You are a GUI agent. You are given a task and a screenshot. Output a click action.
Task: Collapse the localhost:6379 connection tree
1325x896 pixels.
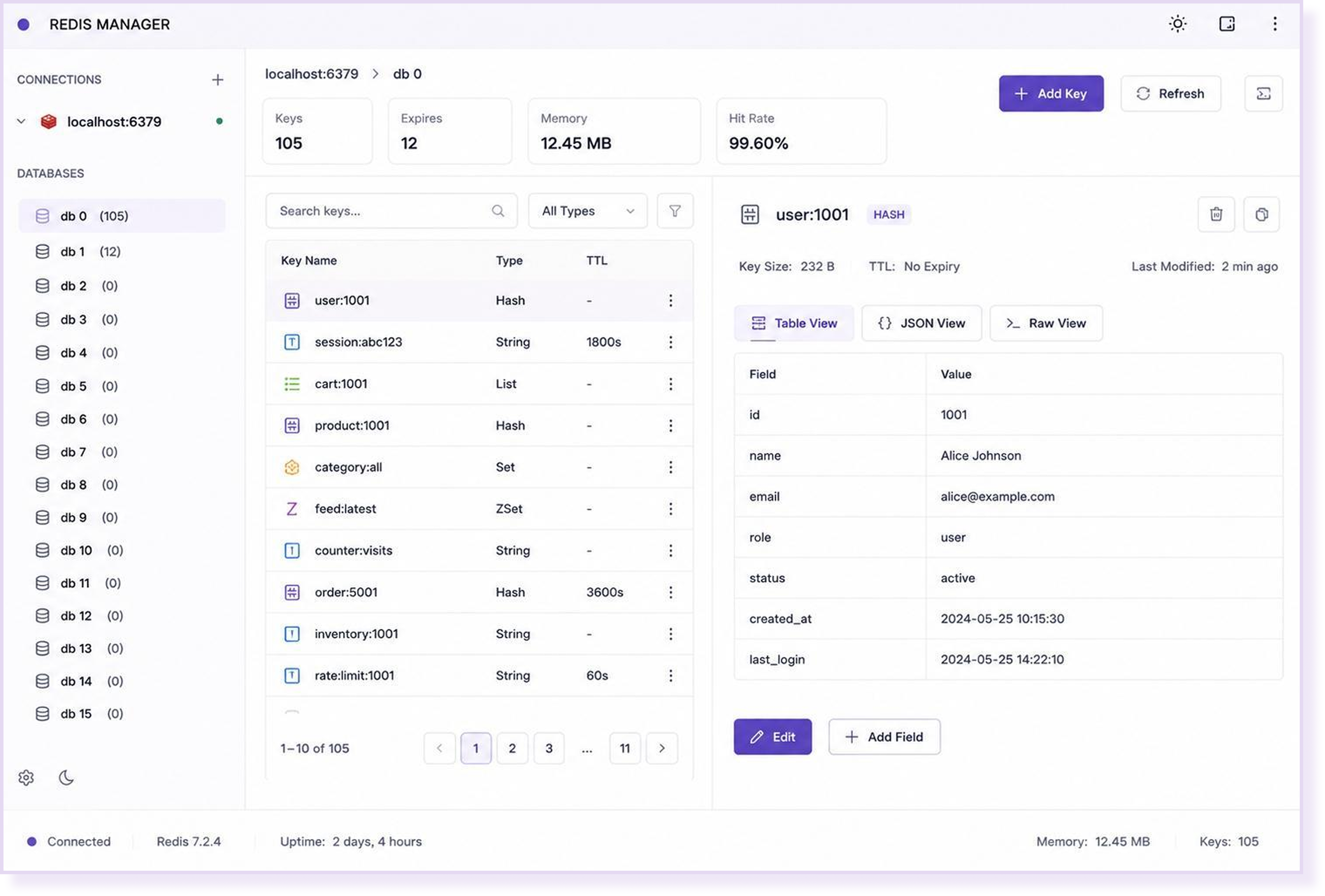(x=22, y=121)
